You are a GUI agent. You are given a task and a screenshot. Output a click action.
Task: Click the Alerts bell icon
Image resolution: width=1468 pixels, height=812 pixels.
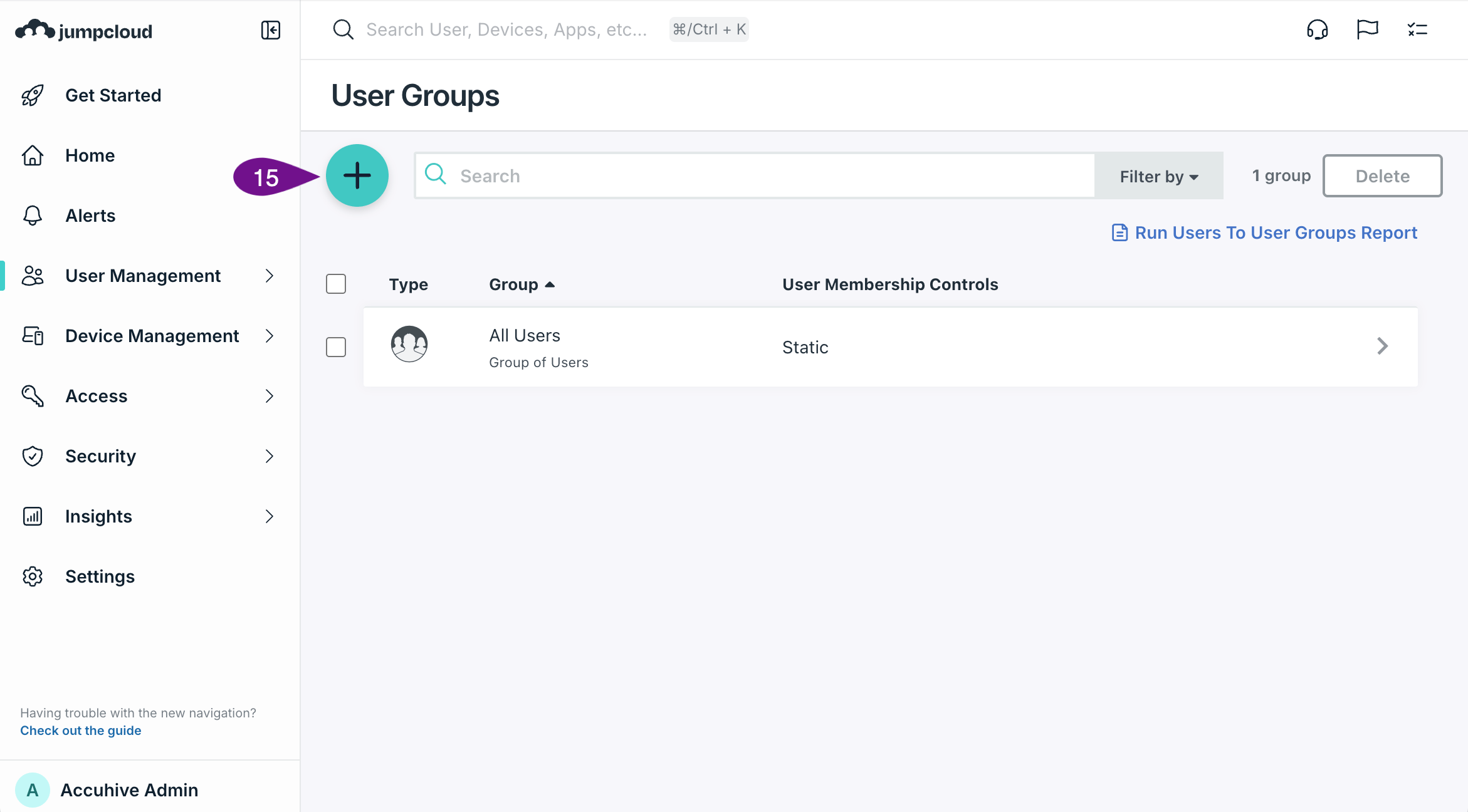tap(33, 216)
